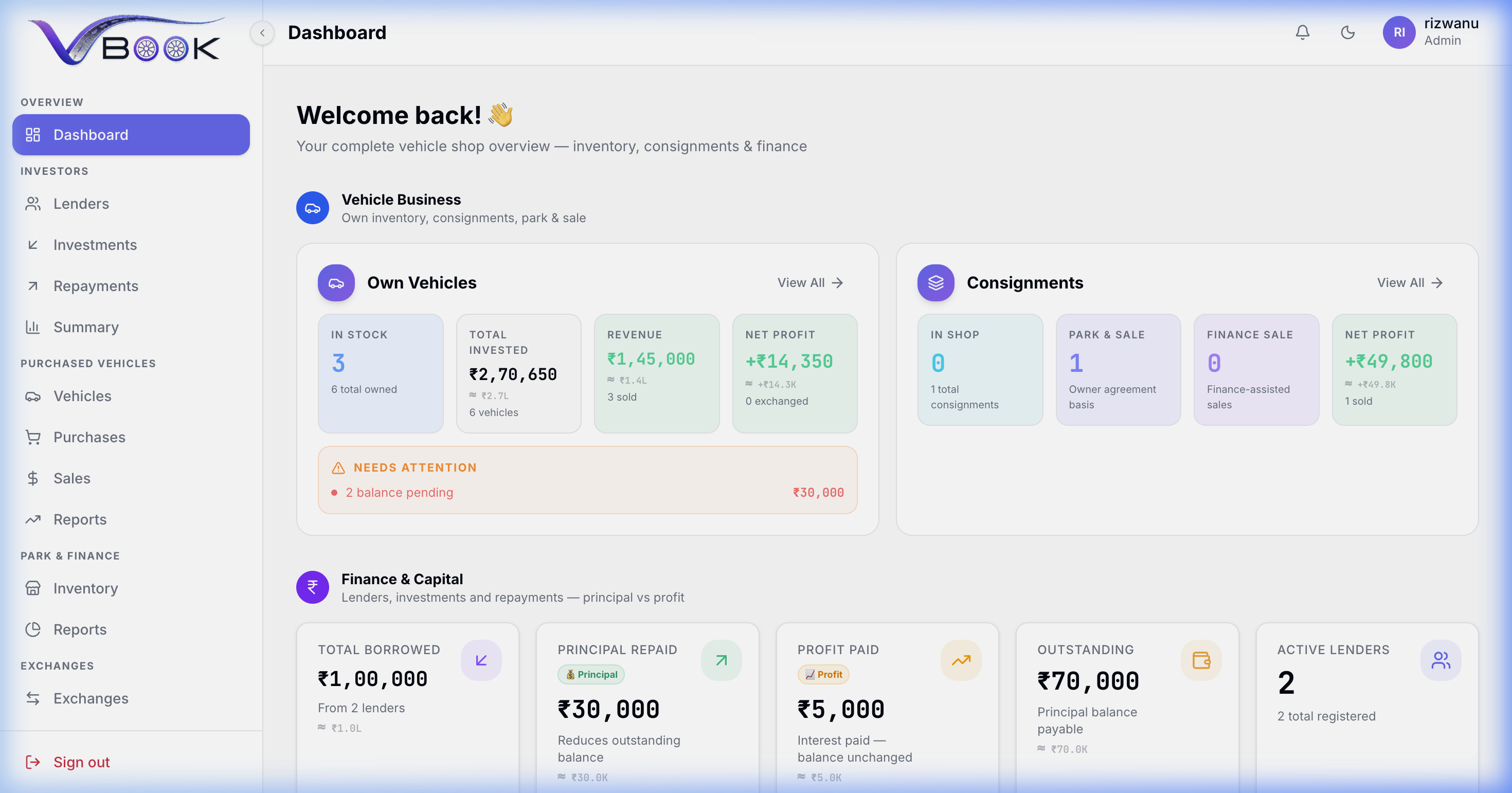Click the Sign out door icon
Screen dimensions: 1512x793
33,762
